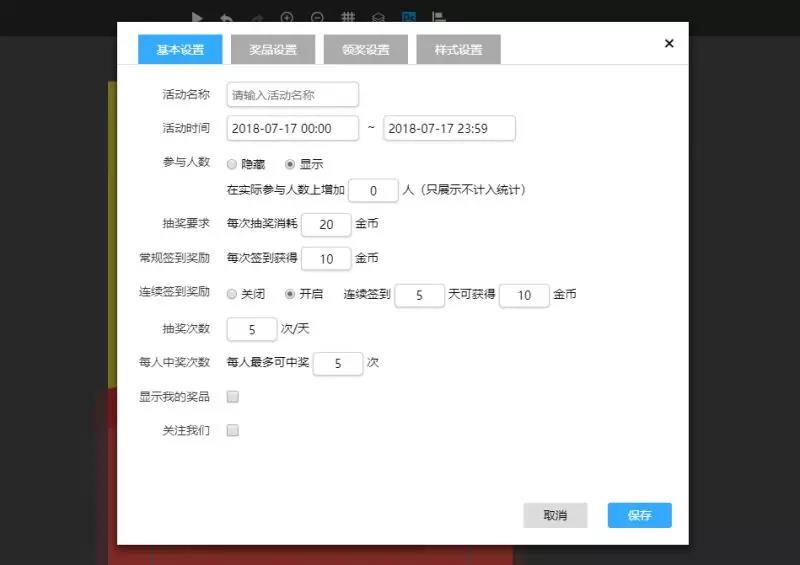Click the undo arrow in top toolbar
The image size is (800, 565).
227,19
